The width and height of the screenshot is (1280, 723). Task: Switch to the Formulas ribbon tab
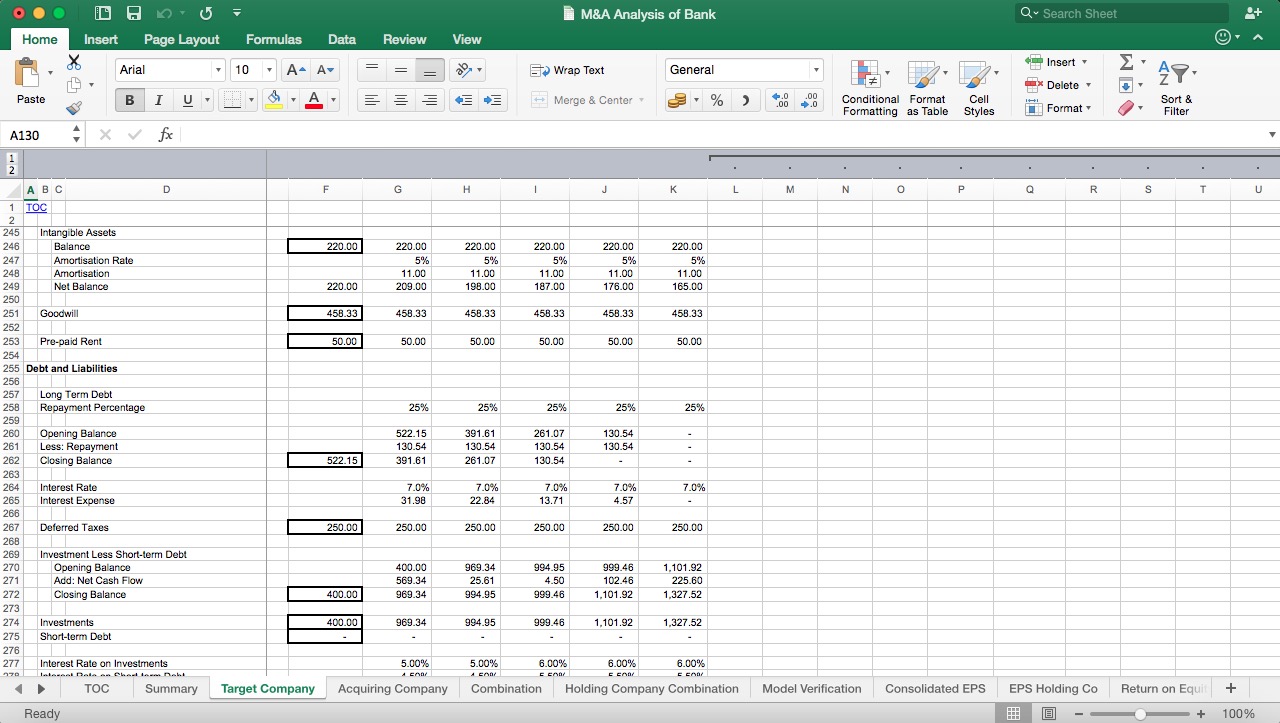273,40
